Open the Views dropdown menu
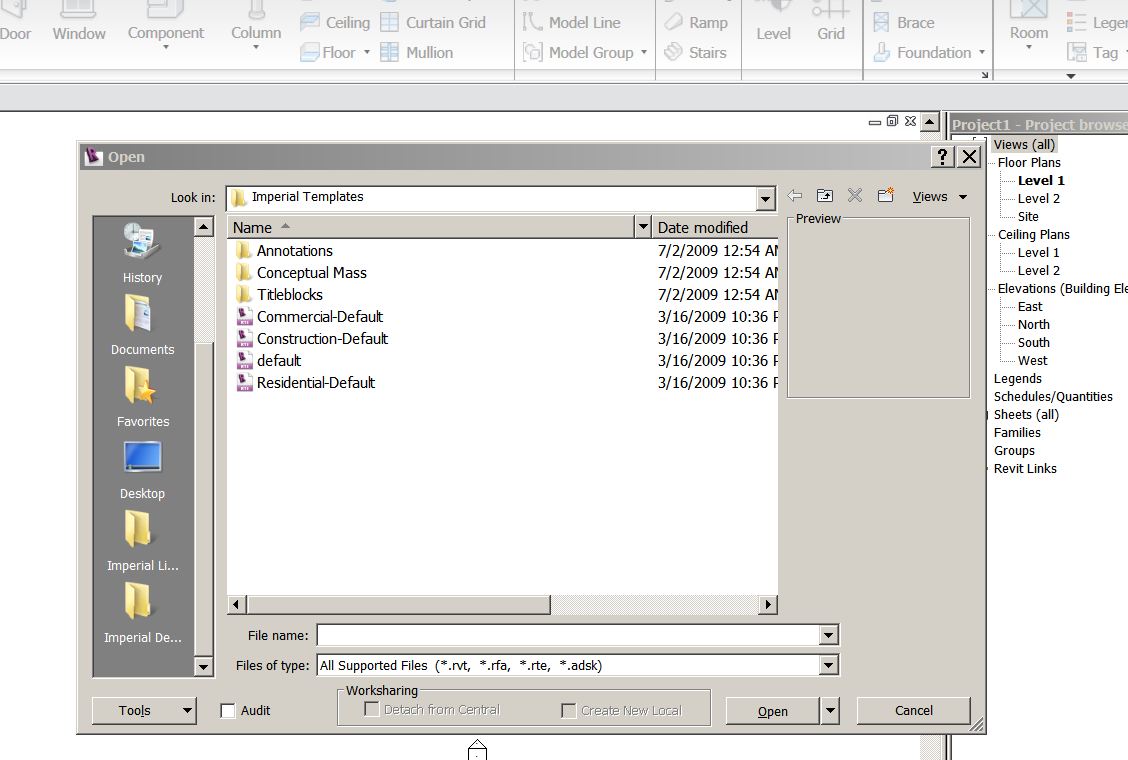The height and width of the screenshot is (760, 1128). tap(940, 196)
